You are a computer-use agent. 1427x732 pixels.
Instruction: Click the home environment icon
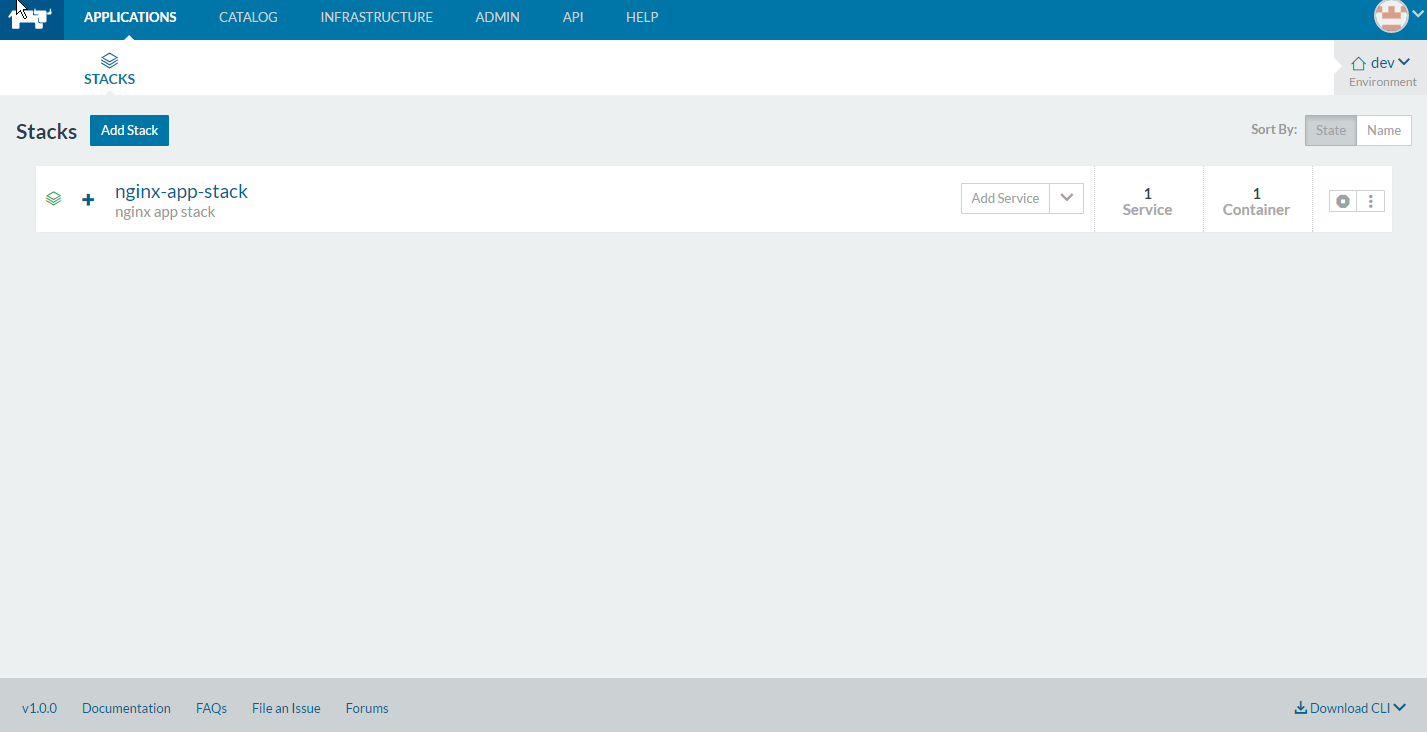(1359, 63)
